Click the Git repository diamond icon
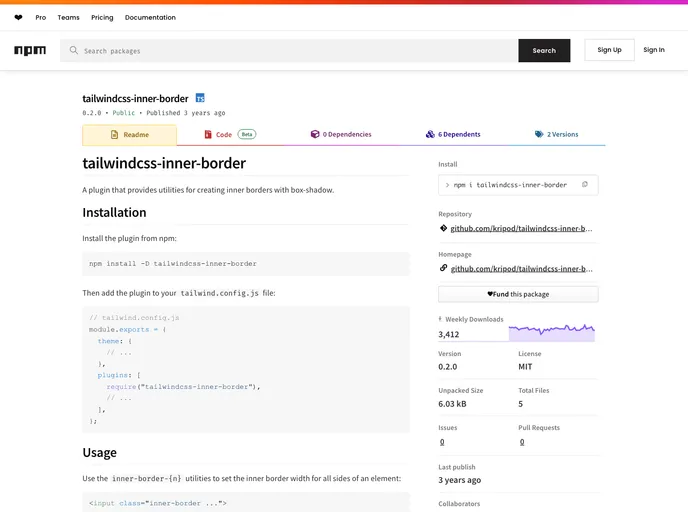The height and width of the screenshot is (512, 688). point(443,228)
